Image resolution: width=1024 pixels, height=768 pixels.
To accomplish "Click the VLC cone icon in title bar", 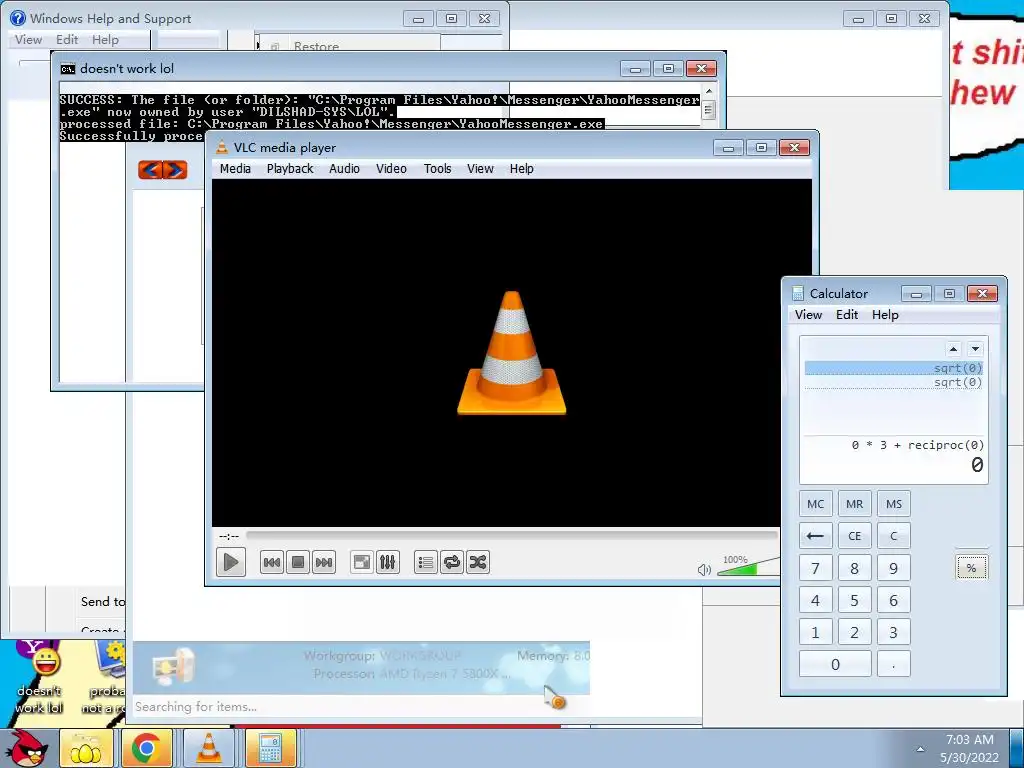I will tap(222, 148).
